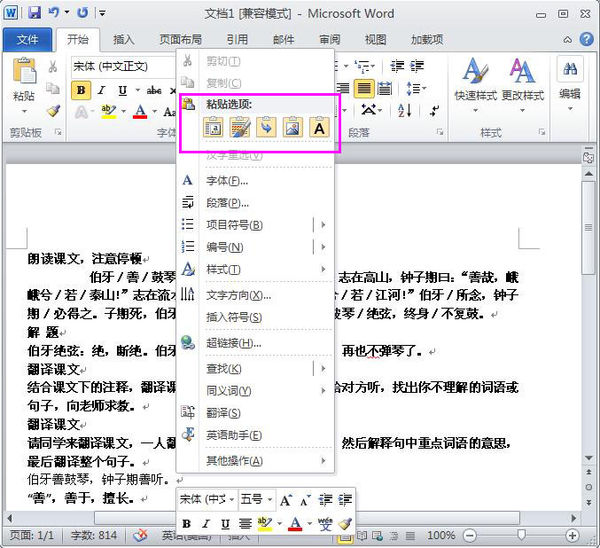Click the vertical scrollbar down arrow
Viewport: 600px width, 548px height.
(x=589, y=458)
